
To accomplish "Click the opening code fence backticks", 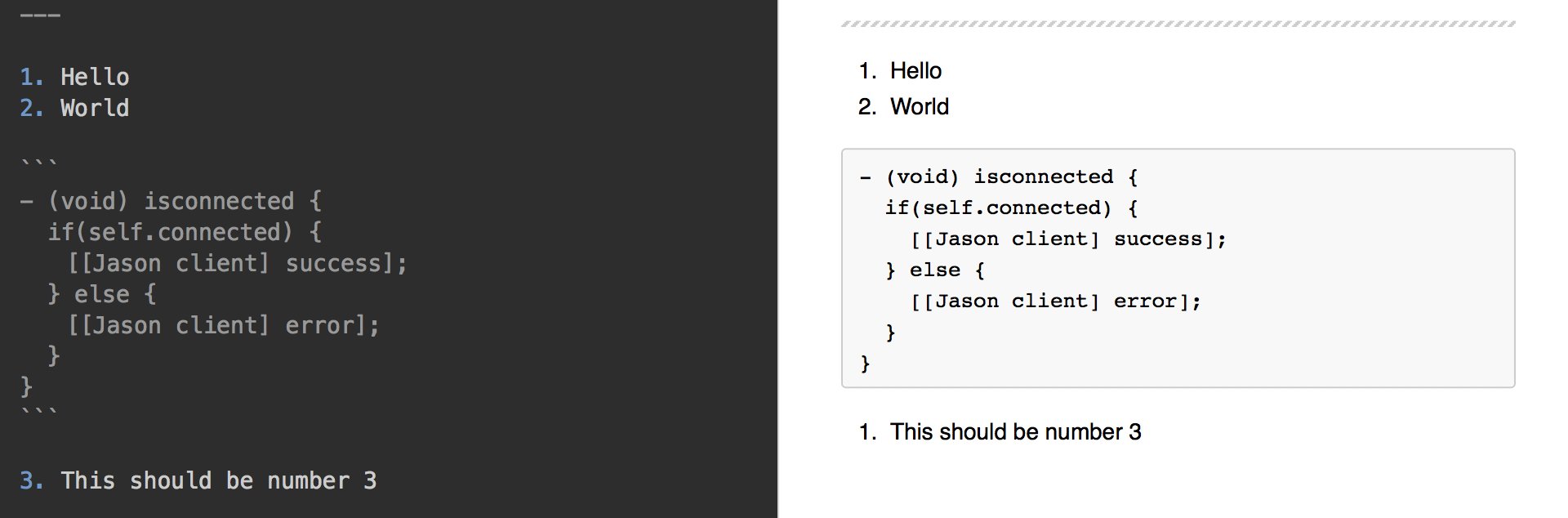I will tap(39, 164).
